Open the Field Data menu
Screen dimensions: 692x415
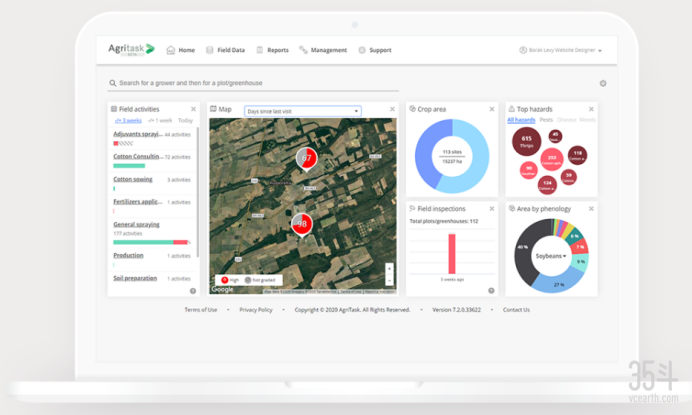pos(225,50)
